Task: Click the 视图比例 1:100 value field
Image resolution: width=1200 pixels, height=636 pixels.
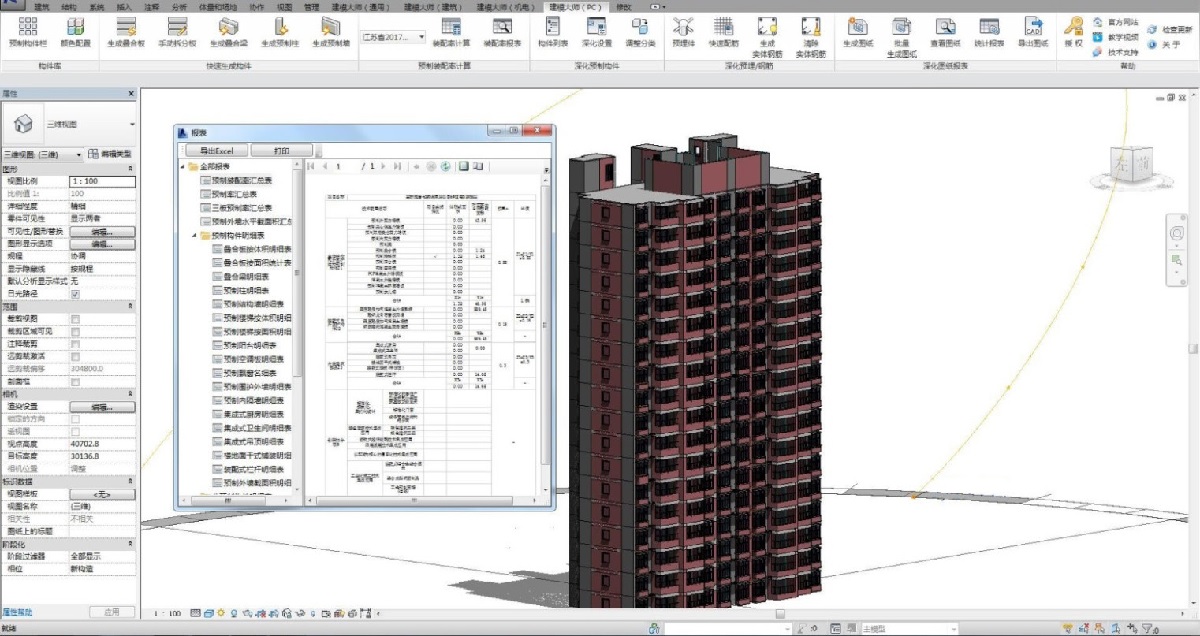Action: point(102,181)
